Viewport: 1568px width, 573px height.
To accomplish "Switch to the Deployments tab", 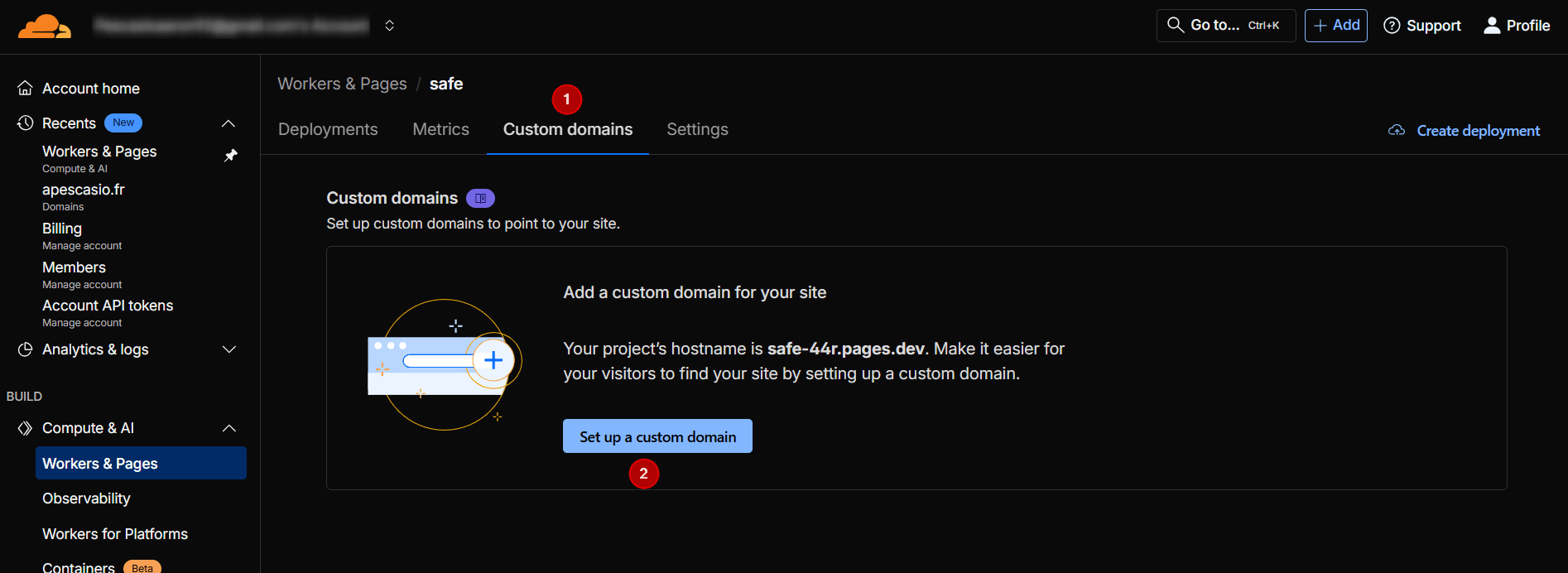I will pyautogui.click(x=328, y=129).
